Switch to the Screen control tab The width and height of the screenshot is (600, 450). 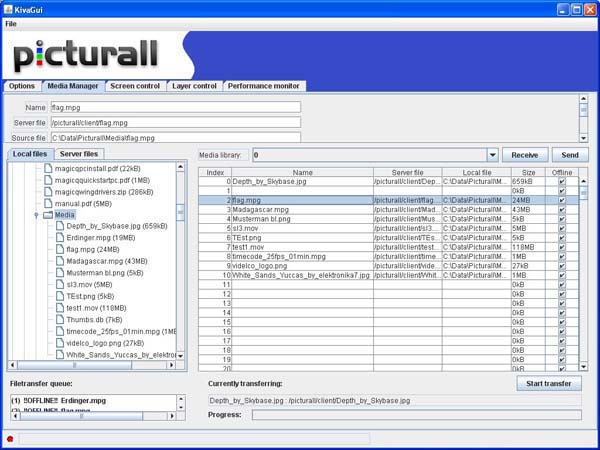point(135,86)
